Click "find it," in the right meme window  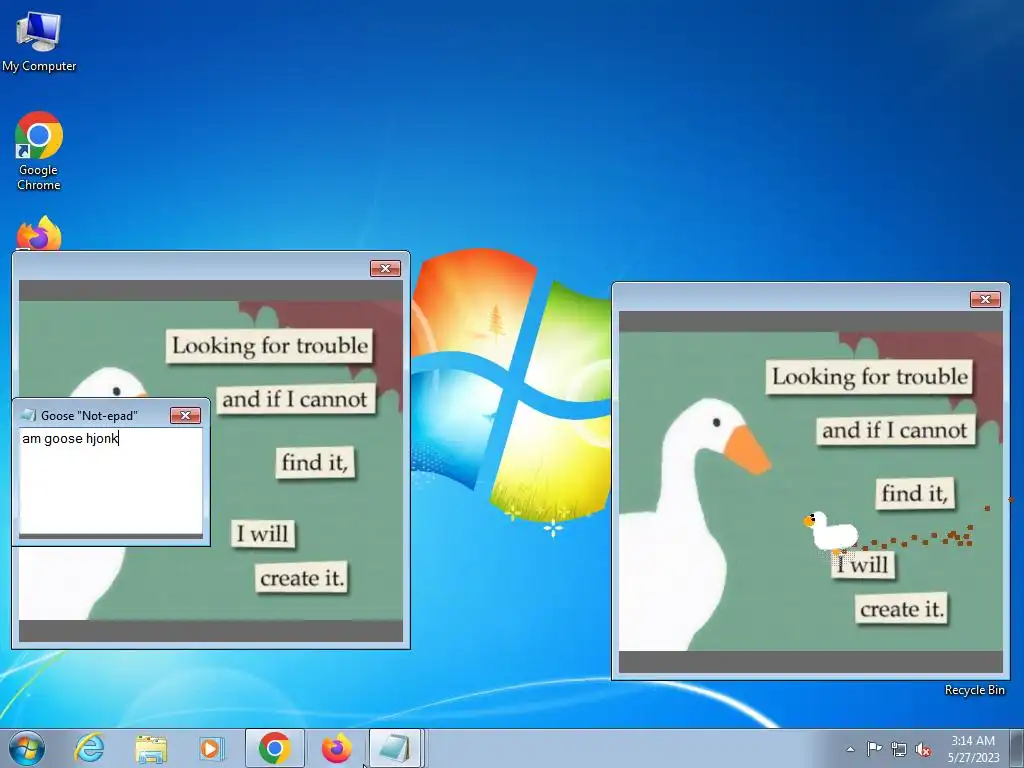[914, 493]
